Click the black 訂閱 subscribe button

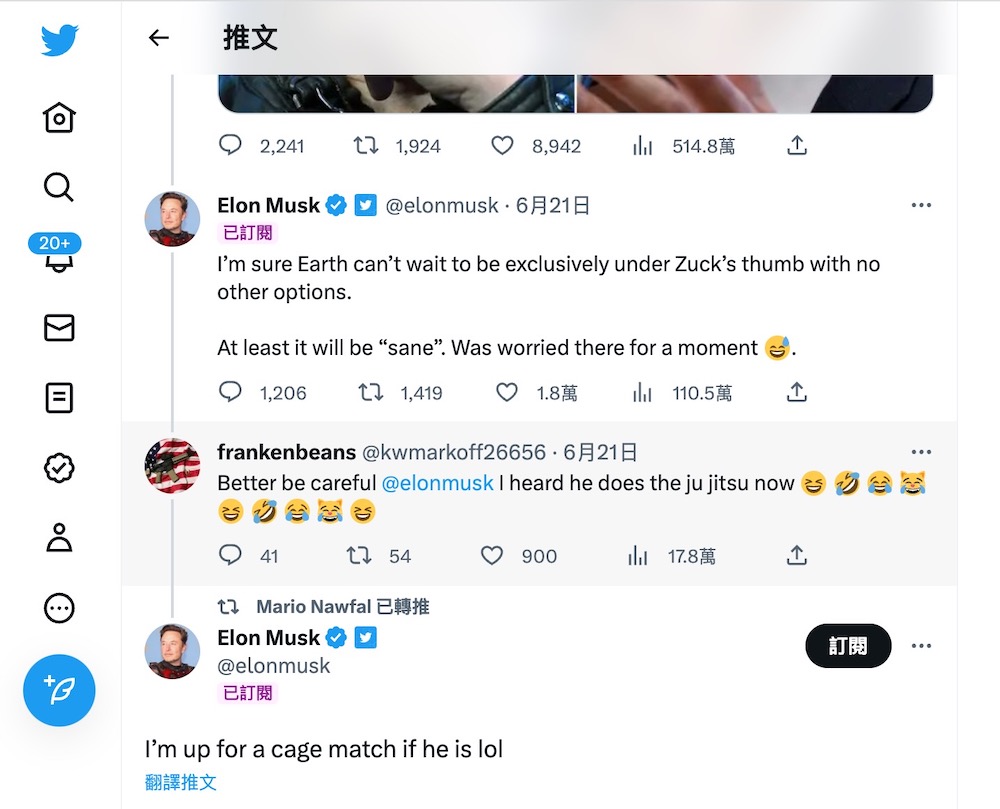(x=847, y=646)
